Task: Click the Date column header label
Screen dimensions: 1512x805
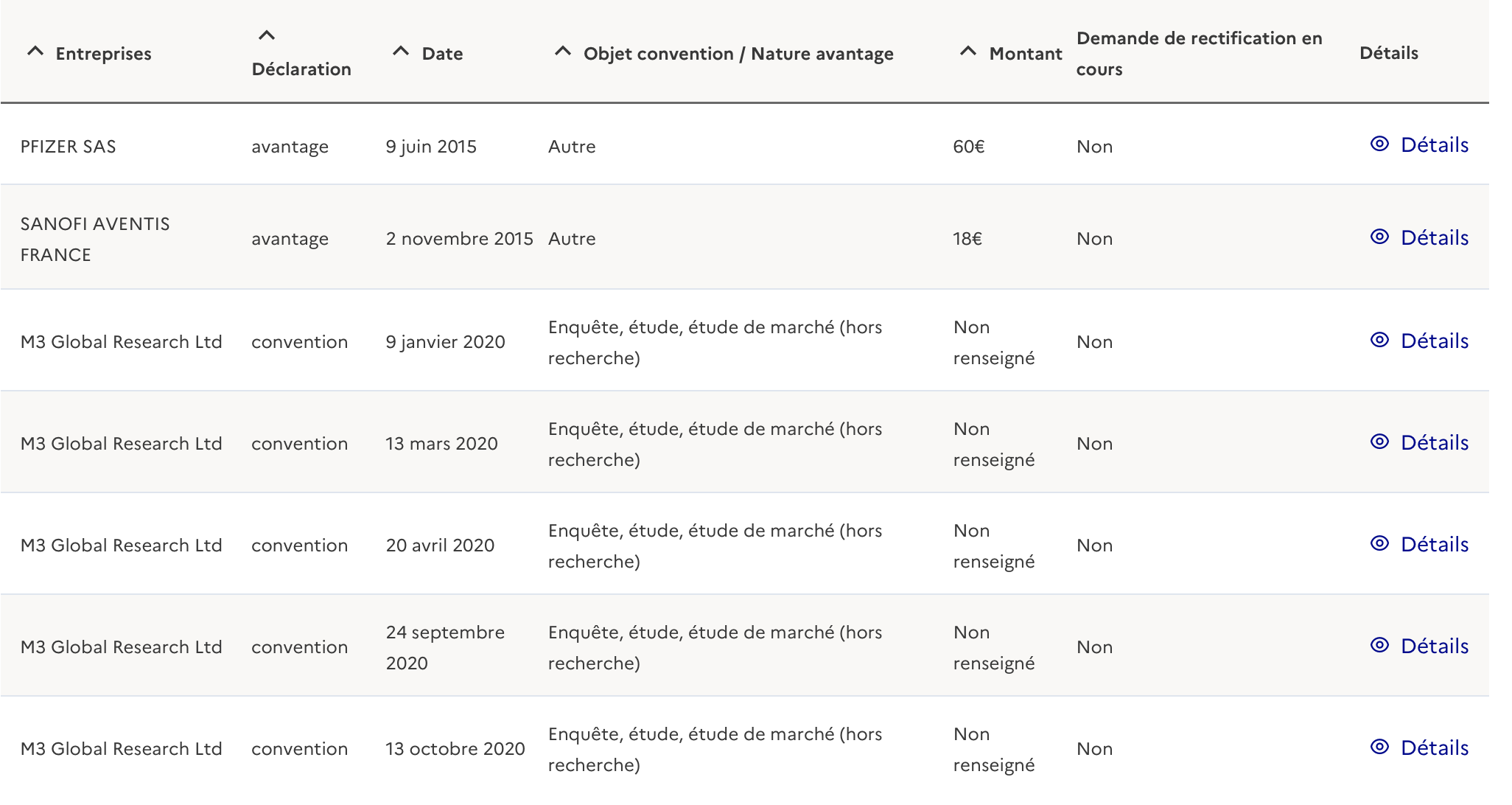Action: point(442,54)
